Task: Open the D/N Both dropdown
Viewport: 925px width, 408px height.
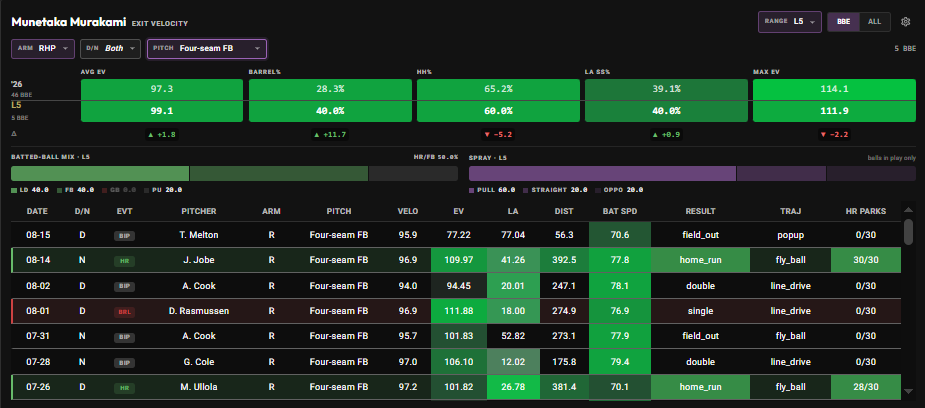Action: point(110,49)
